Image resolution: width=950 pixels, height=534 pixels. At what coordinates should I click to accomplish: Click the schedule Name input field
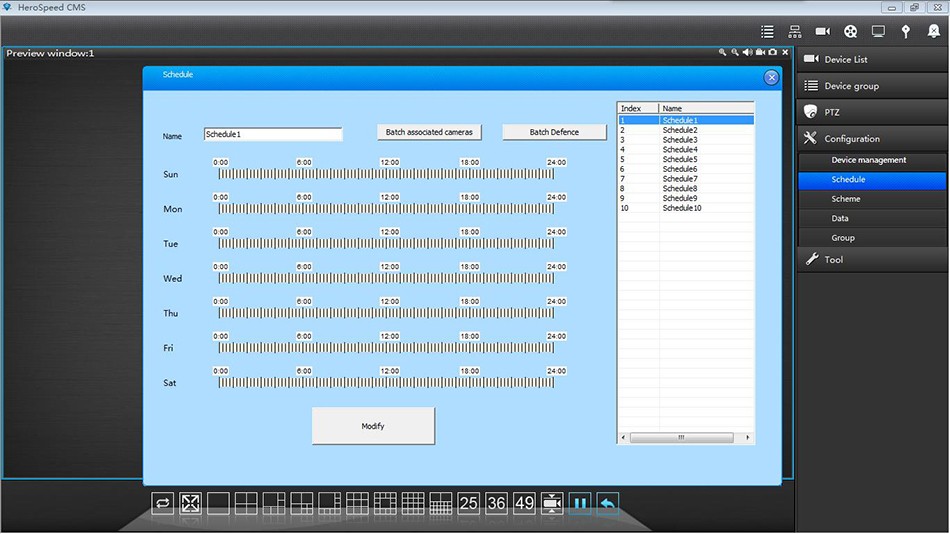click(x=272, y=134)
